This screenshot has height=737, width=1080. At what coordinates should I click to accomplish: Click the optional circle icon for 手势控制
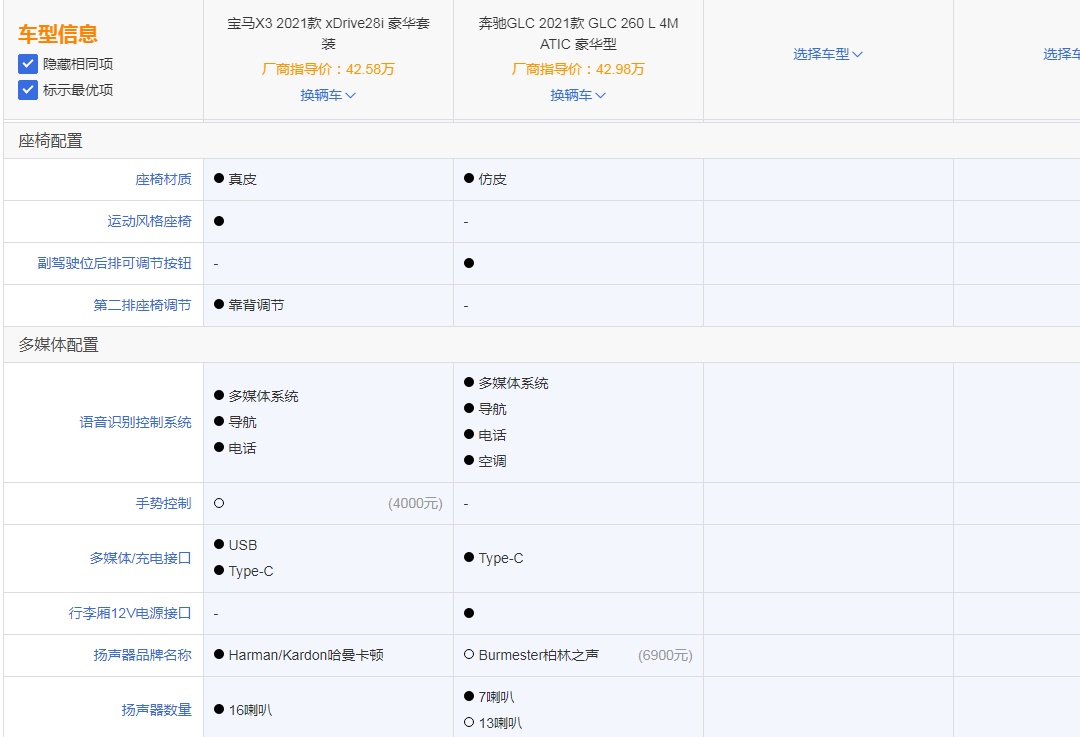(219, 503)
